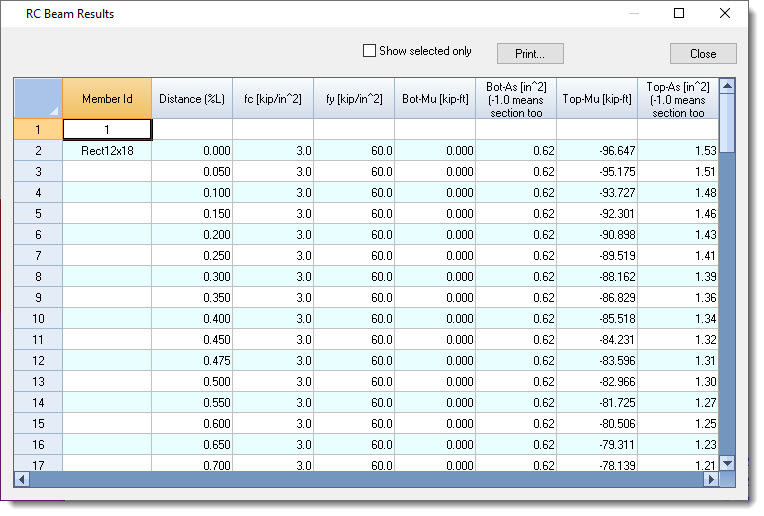The image size is (764, 516).
Task: Click the horizontal scrollbar right arrow
Action: point(711,480)
